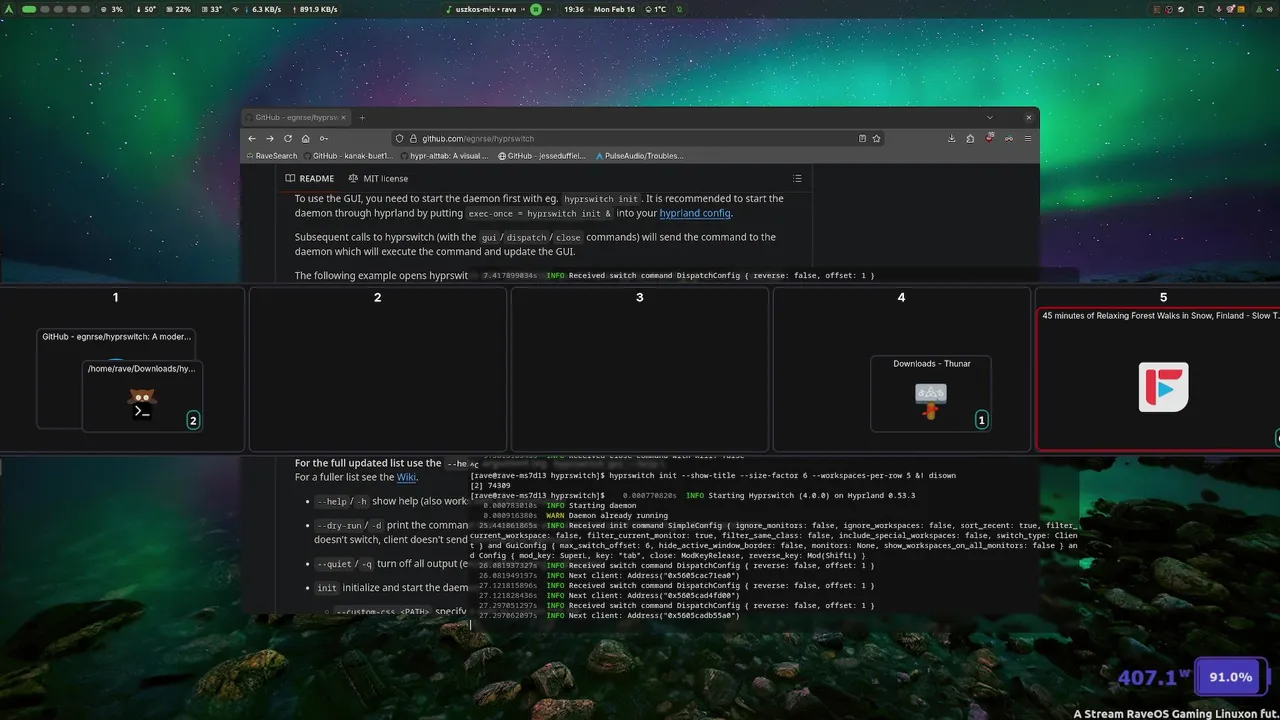Open the Wiki link in README
This screenshot has height=720, width=1280.
[406, 477]
